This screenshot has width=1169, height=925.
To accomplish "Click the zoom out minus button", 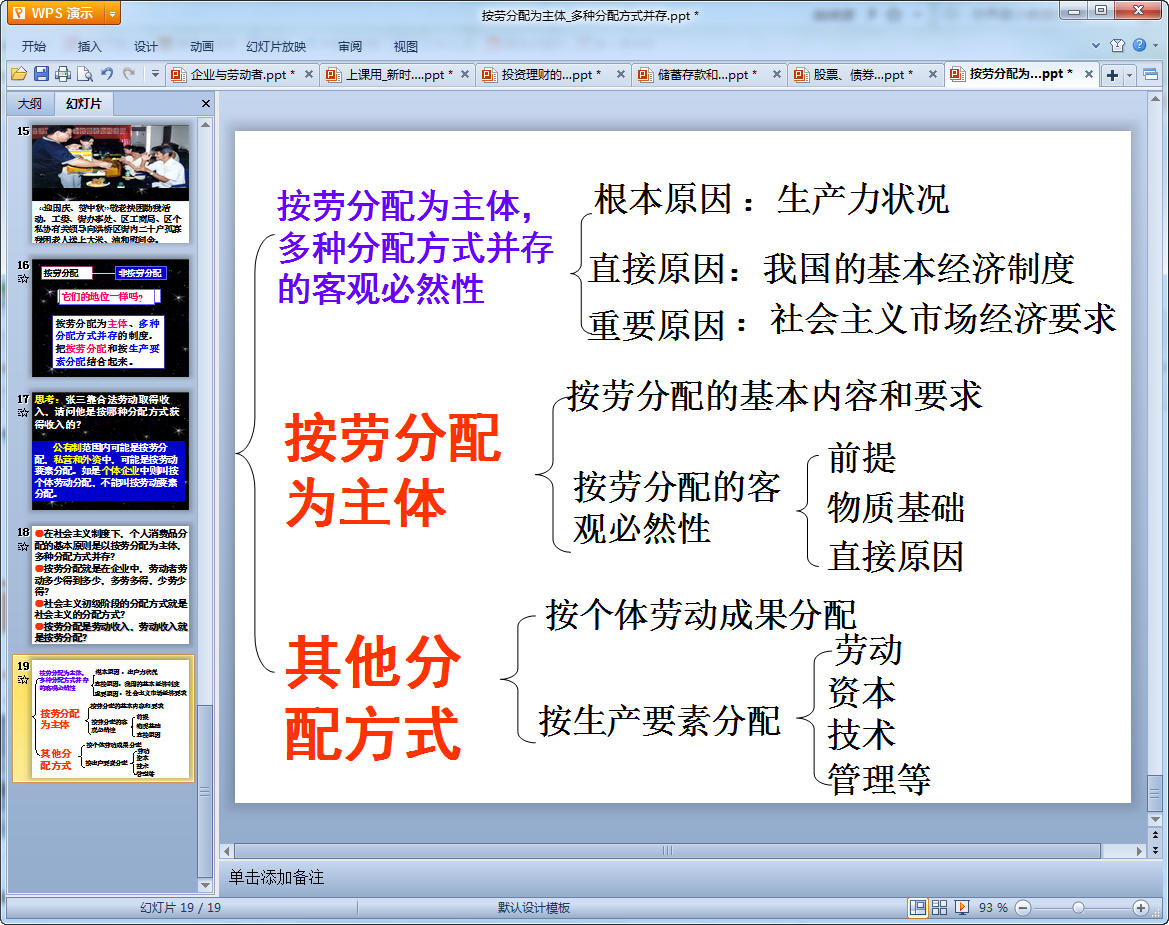I will pyautogui.click(x=1023, y=908).
